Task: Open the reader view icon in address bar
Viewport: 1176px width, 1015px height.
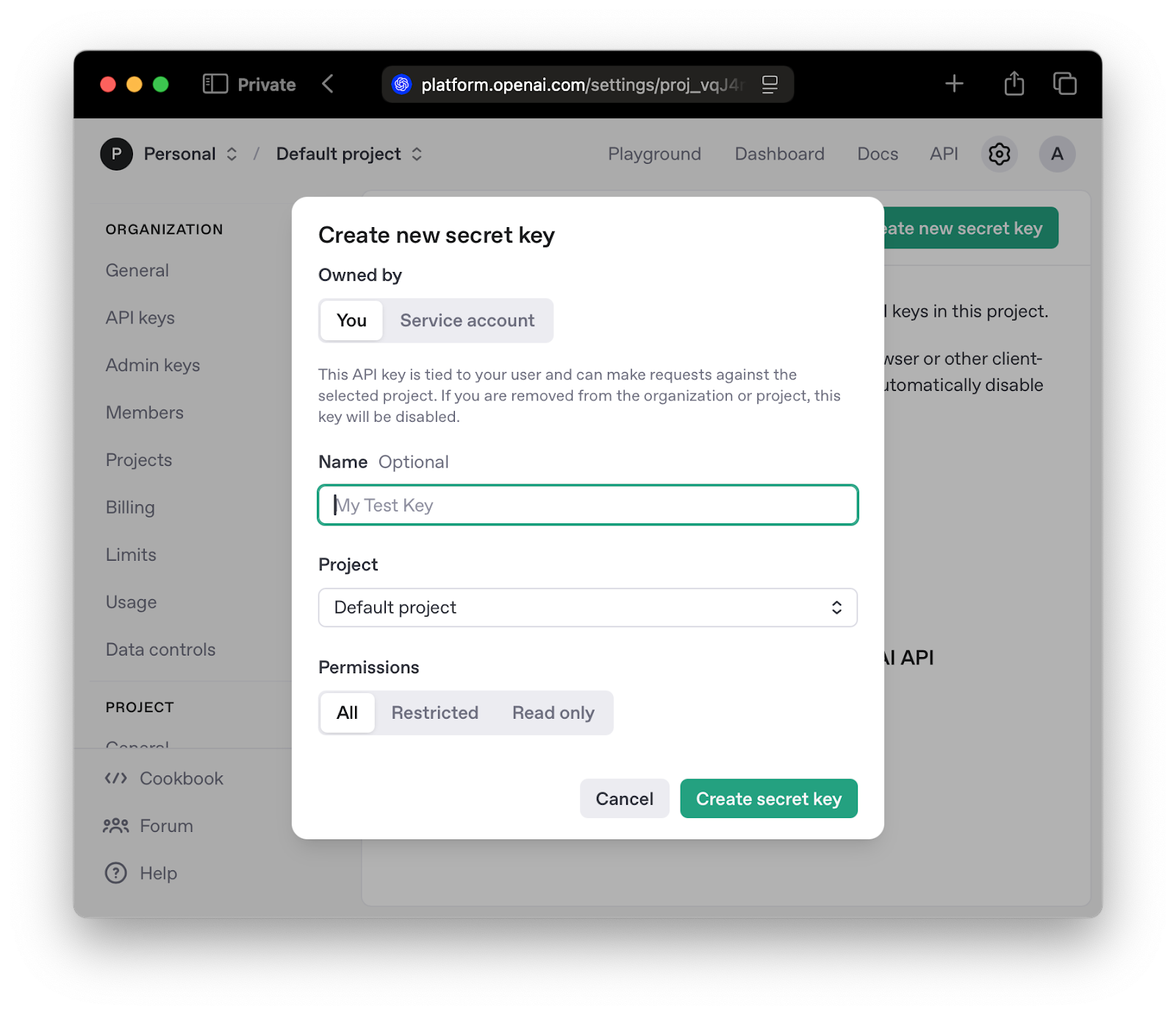Action: 770,85
